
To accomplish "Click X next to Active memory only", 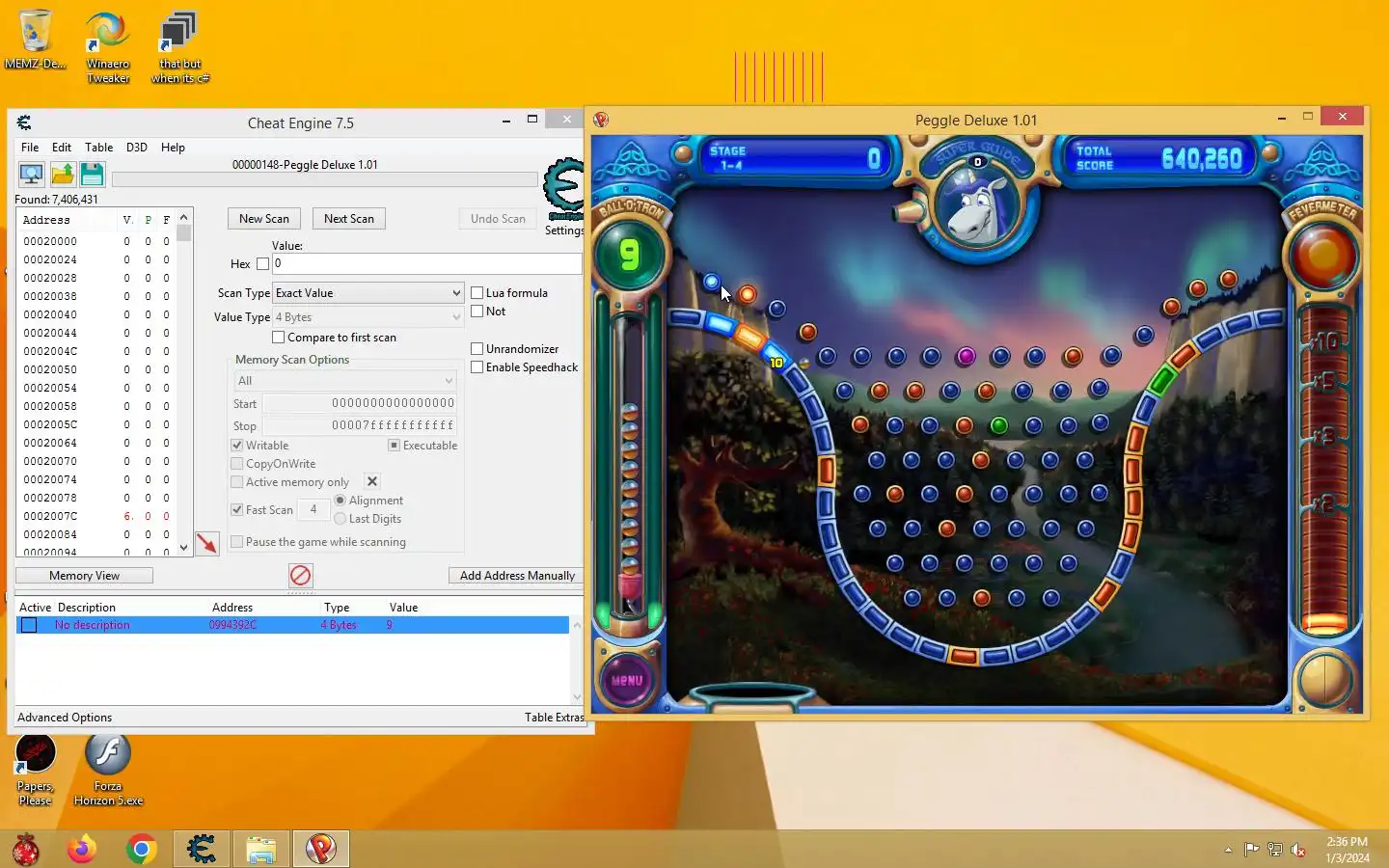I will pos(372,481).
